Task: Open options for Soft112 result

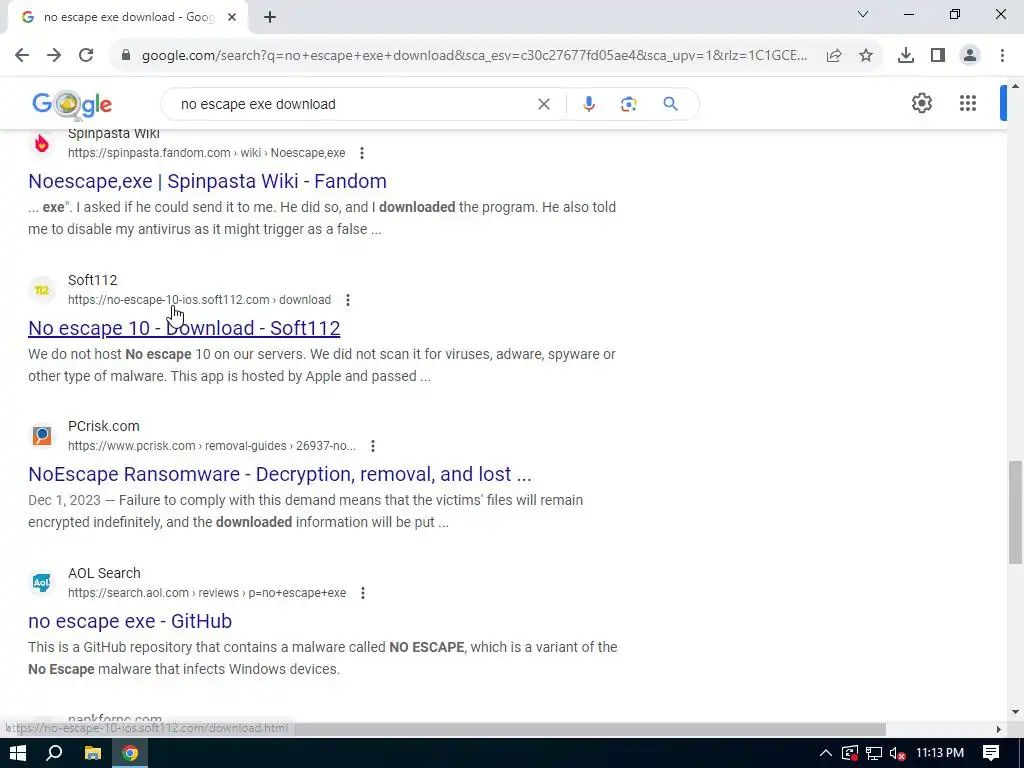Action: point(348,300)
